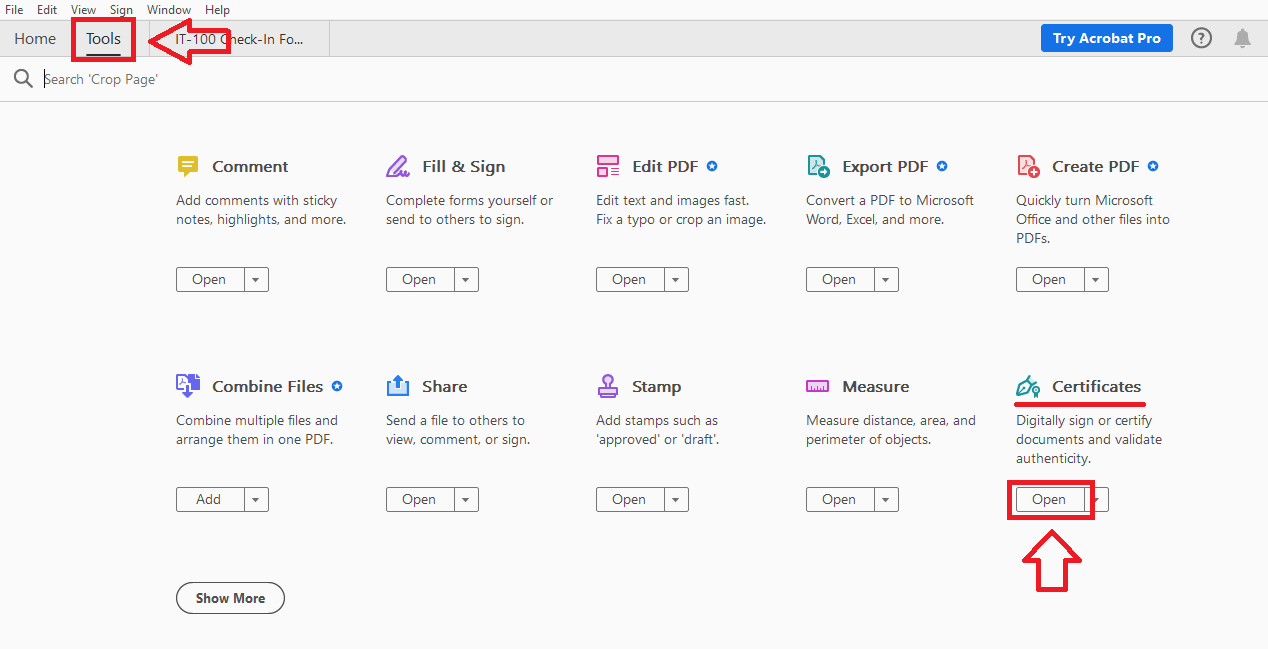Open the Export PDF icon
Screen dimensions: 1268x649
click(x=818, y=165)
